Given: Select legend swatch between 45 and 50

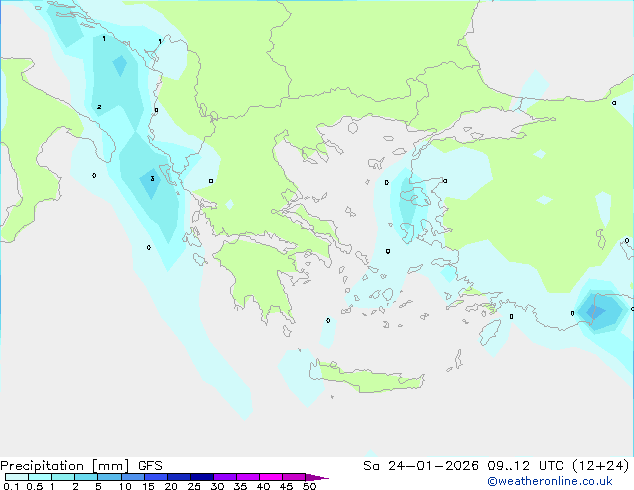Looking at the screenshot, I should coord(294,477).
